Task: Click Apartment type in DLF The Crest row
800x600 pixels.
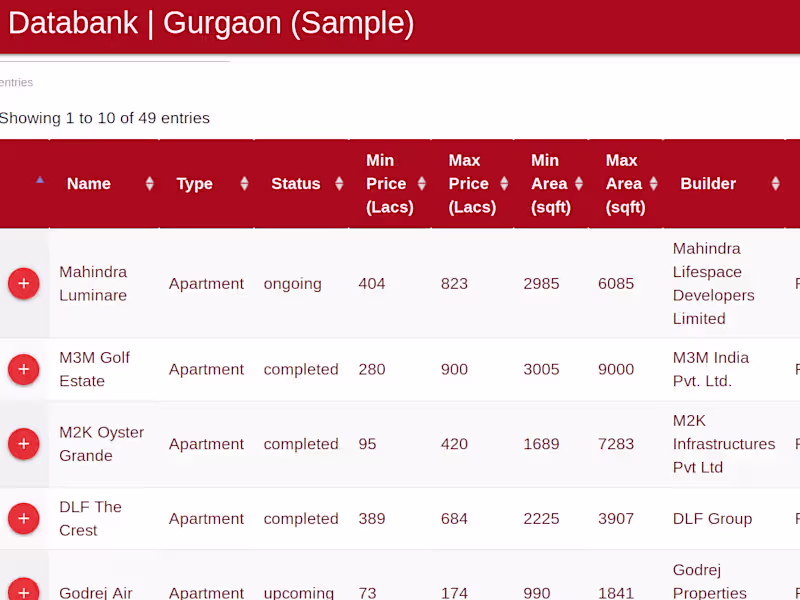Action: coord(206,519)
